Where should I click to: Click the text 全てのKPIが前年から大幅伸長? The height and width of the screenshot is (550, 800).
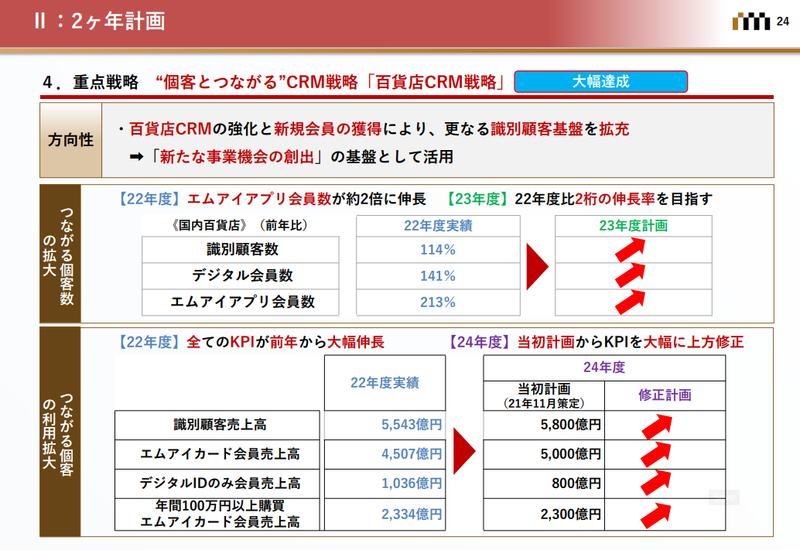click(x=285, y=342)
